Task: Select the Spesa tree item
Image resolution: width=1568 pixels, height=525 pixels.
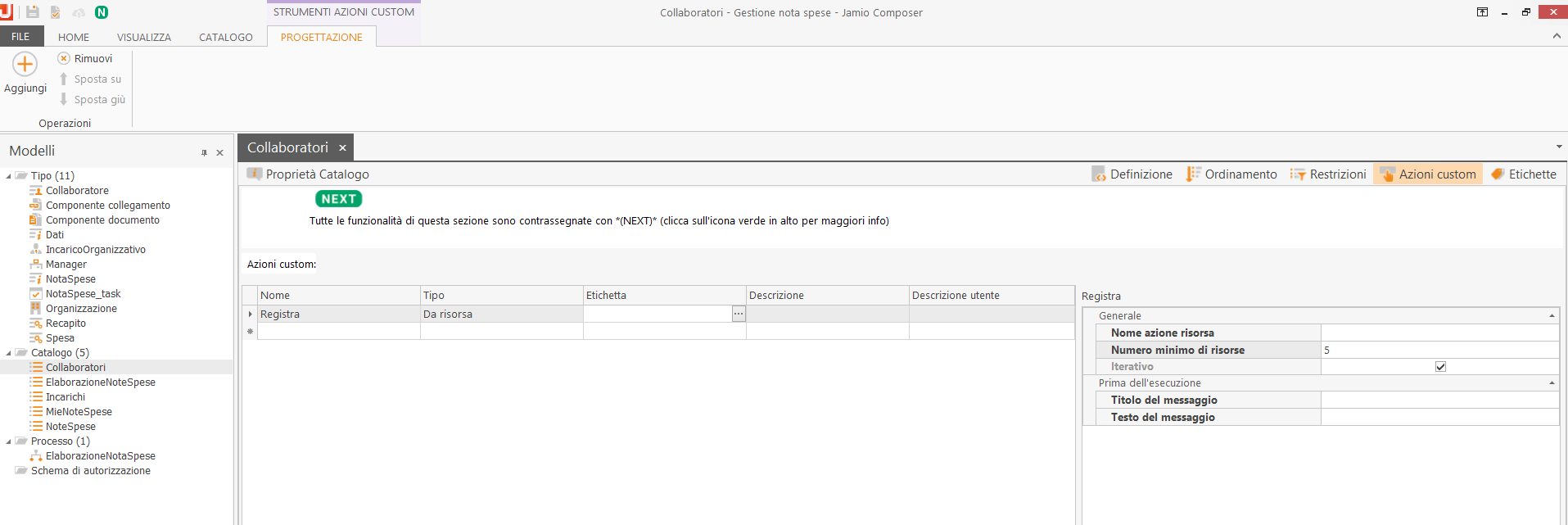Action: (60, 338)
